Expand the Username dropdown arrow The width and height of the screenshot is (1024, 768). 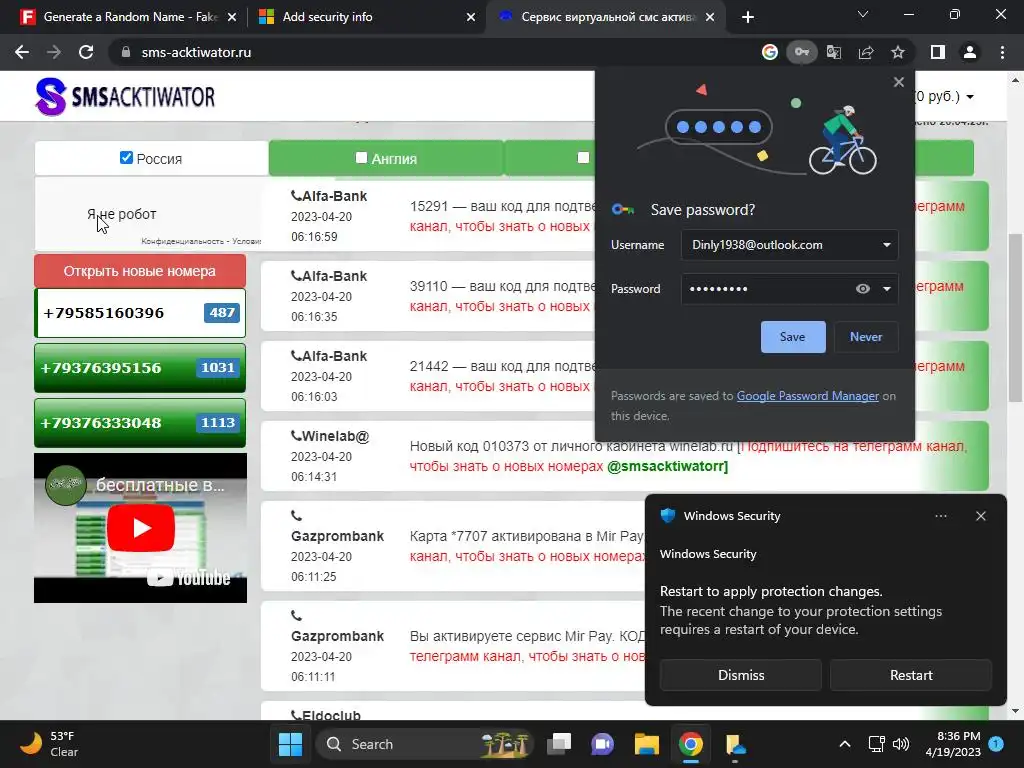[x=886, y=245]
